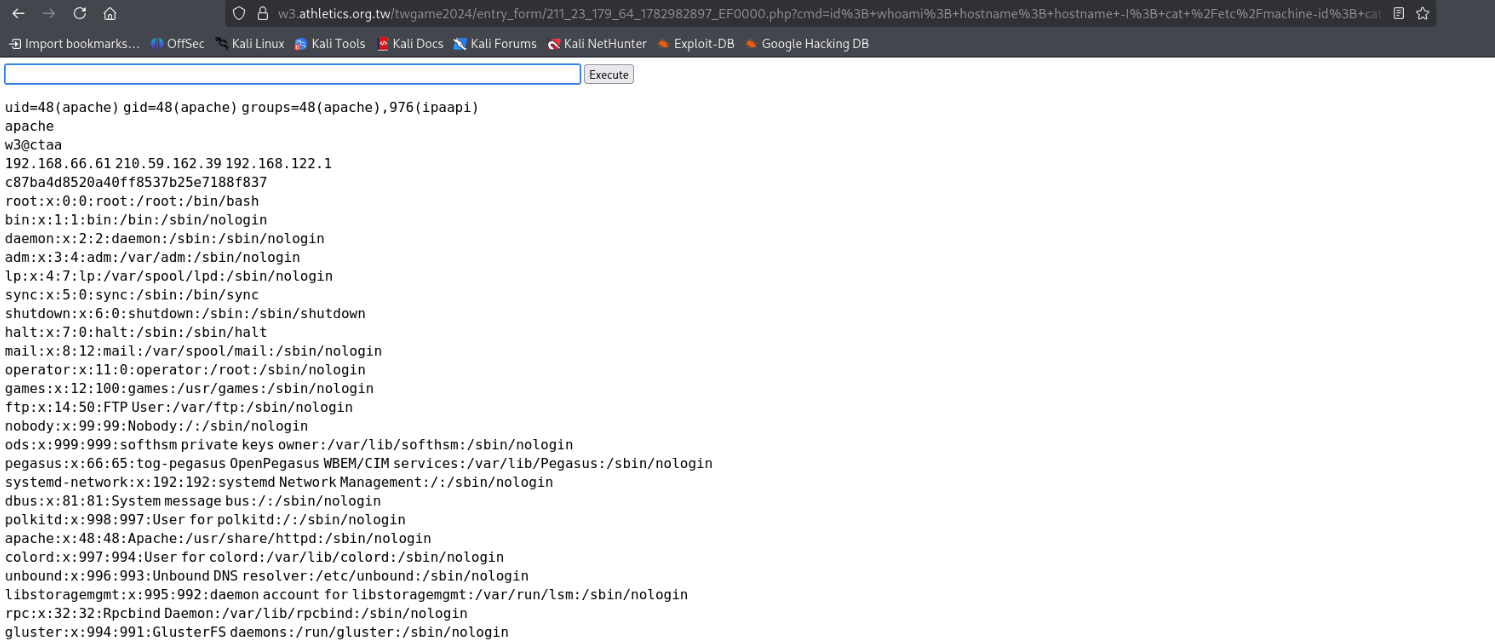The width and height of the screenshot is (1495, 643).
Task: Click the line starting "mail:x:8:12"
Action: pos(193,351)
